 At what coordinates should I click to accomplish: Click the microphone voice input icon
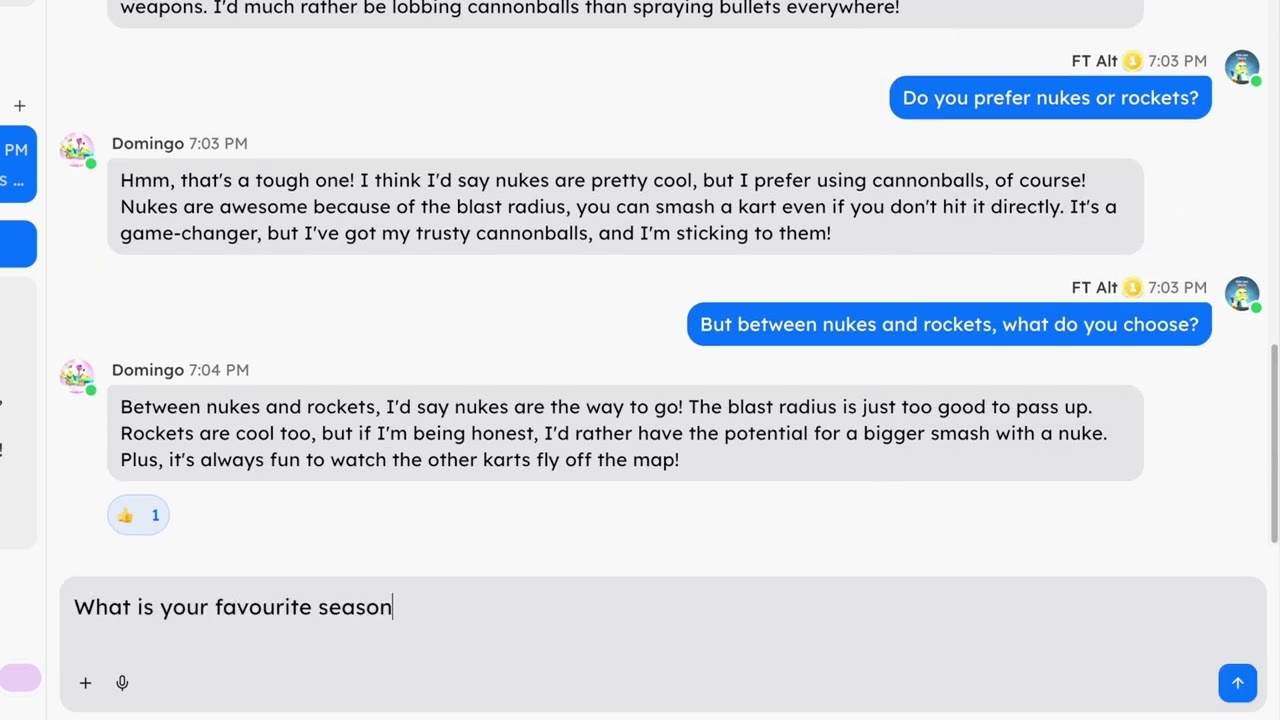pyautogui.click(x=122, y=683)
